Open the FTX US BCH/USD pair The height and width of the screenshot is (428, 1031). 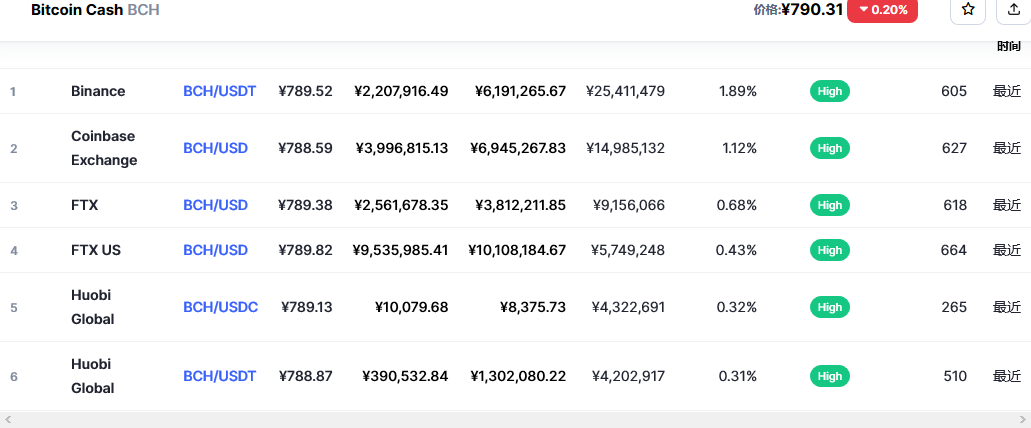click(215, 250)
